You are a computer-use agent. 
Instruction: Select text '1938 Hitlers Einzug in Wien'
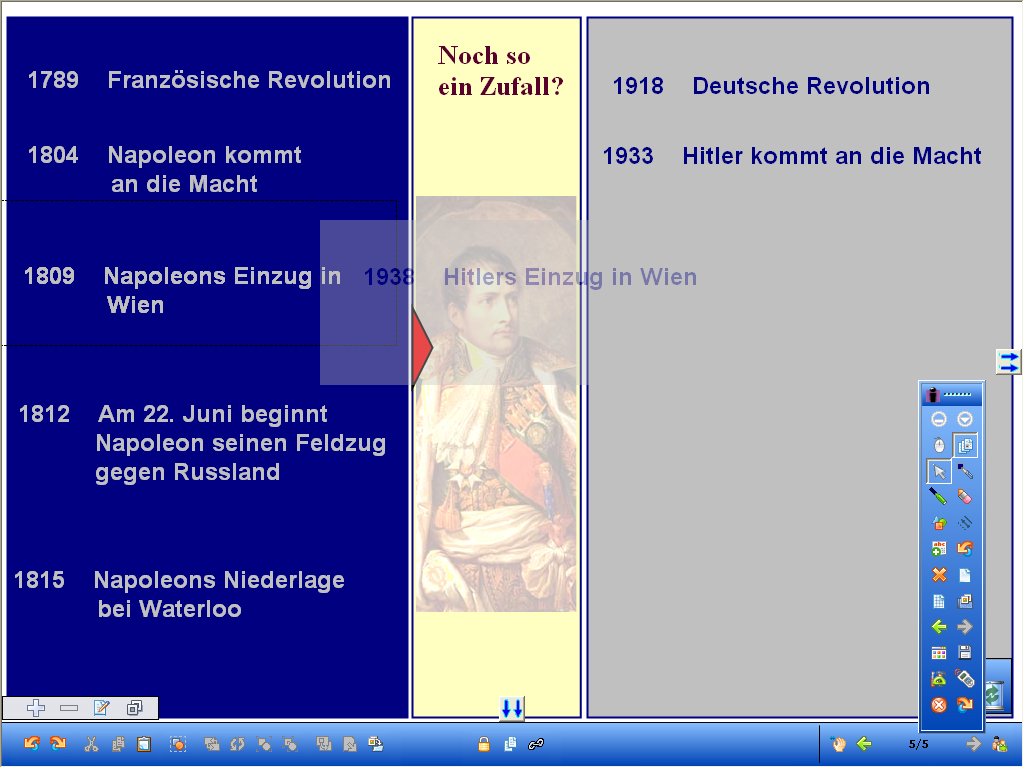[x=530, y=277]
